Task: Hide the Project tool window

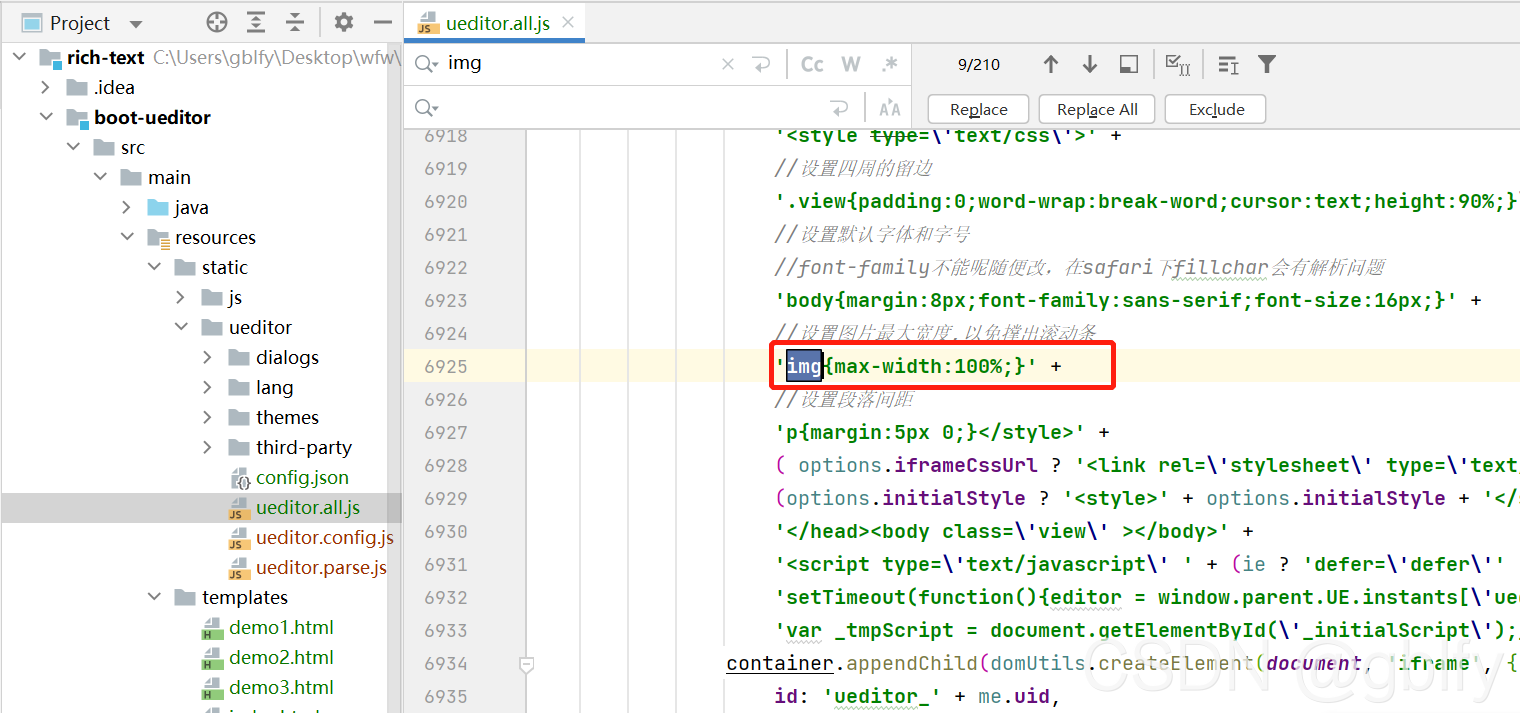Action: [x=382, y=22]
